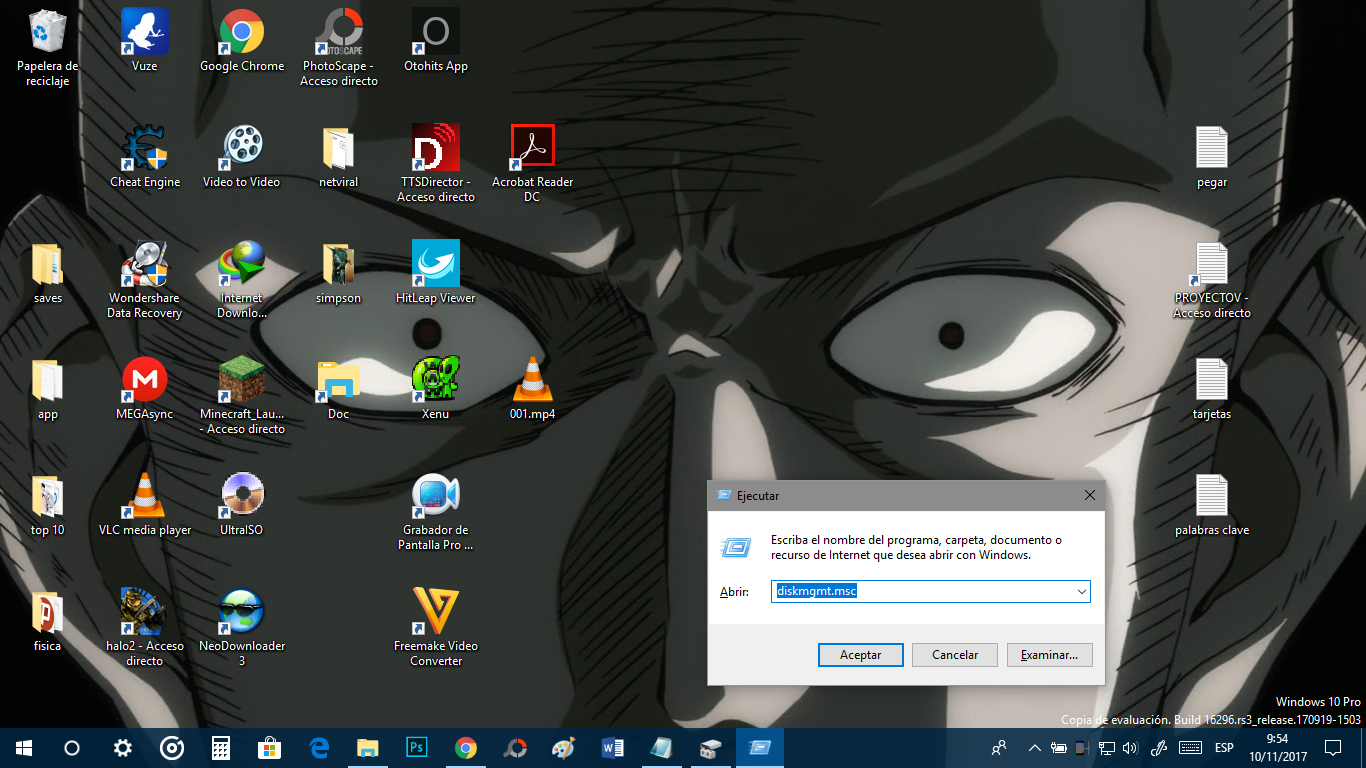Select the 001.mp4 video file
The width and height of the screenshot is (1366, 768).
tap(532, 389)
